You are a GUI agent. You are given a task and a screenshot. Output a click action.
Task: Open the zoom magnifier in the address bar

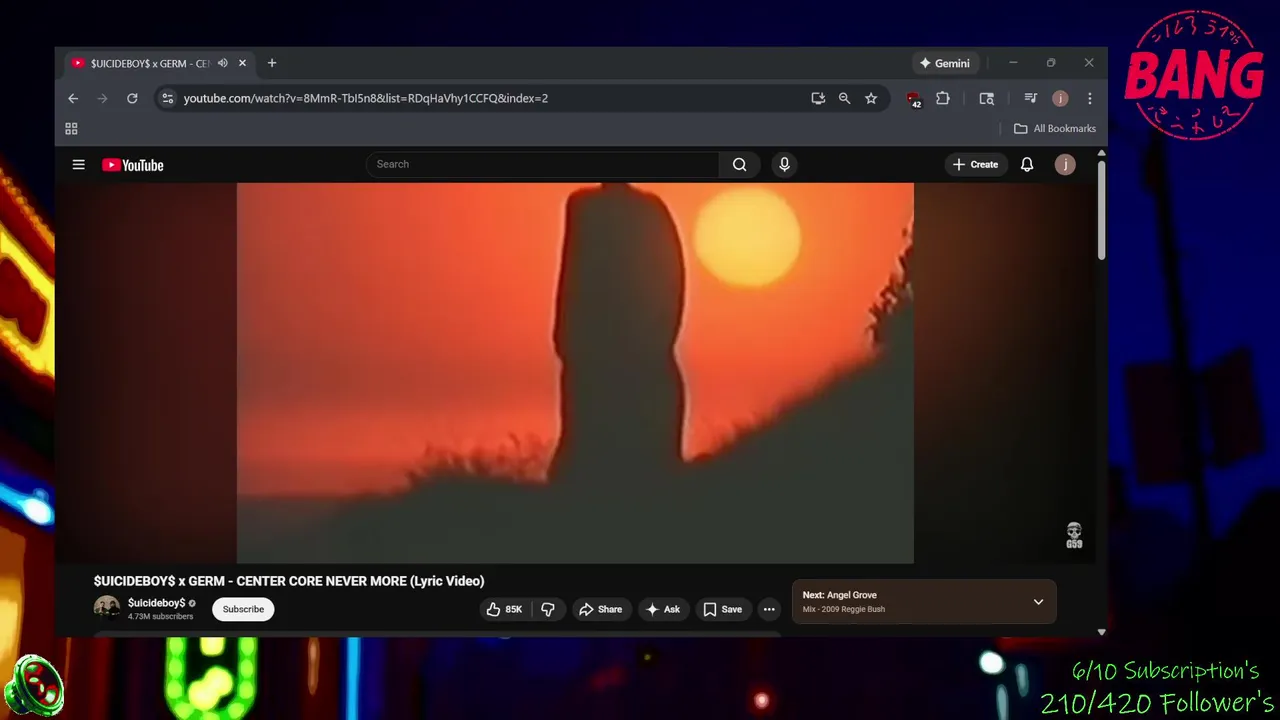[844, 98]
